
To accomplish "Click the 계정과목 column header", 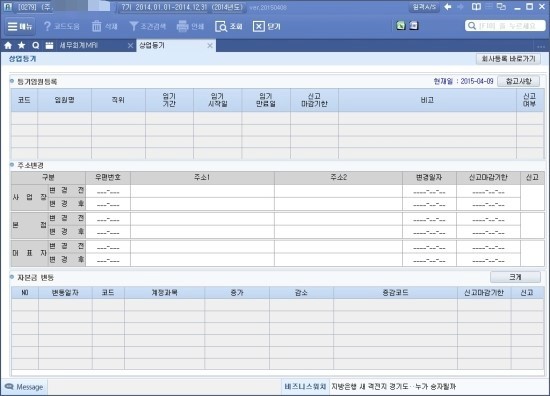I will tap(165, 293).
